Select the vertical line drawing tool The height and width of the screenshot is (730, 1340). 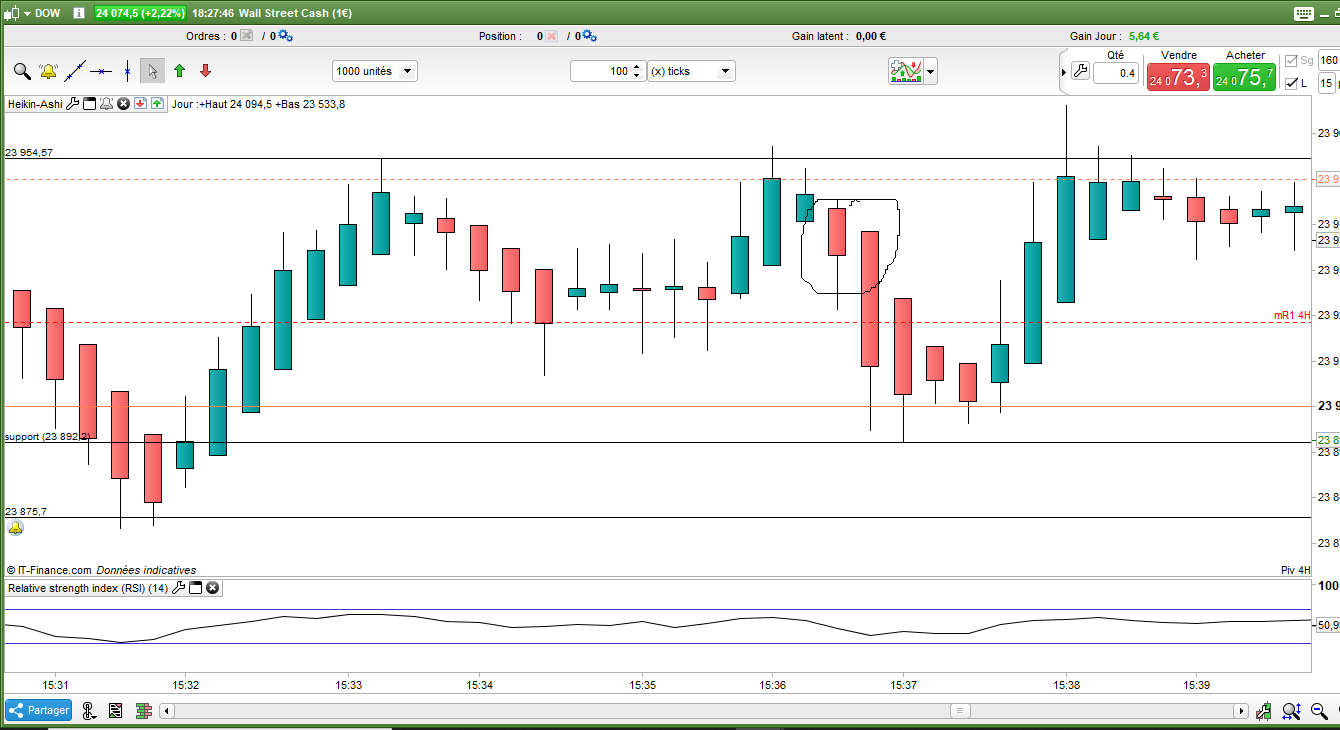click(127, 71)
